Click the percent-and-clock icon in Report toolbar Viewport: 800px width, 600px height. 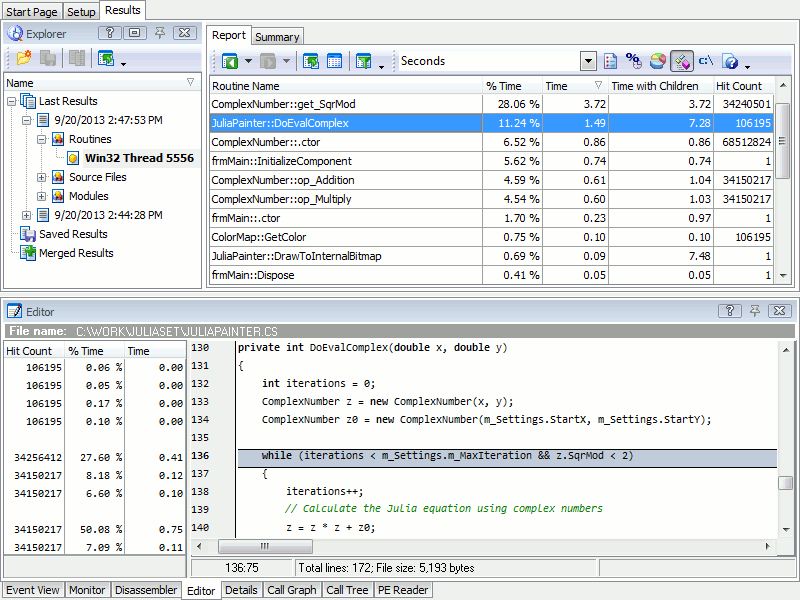(x=634, y=61)
